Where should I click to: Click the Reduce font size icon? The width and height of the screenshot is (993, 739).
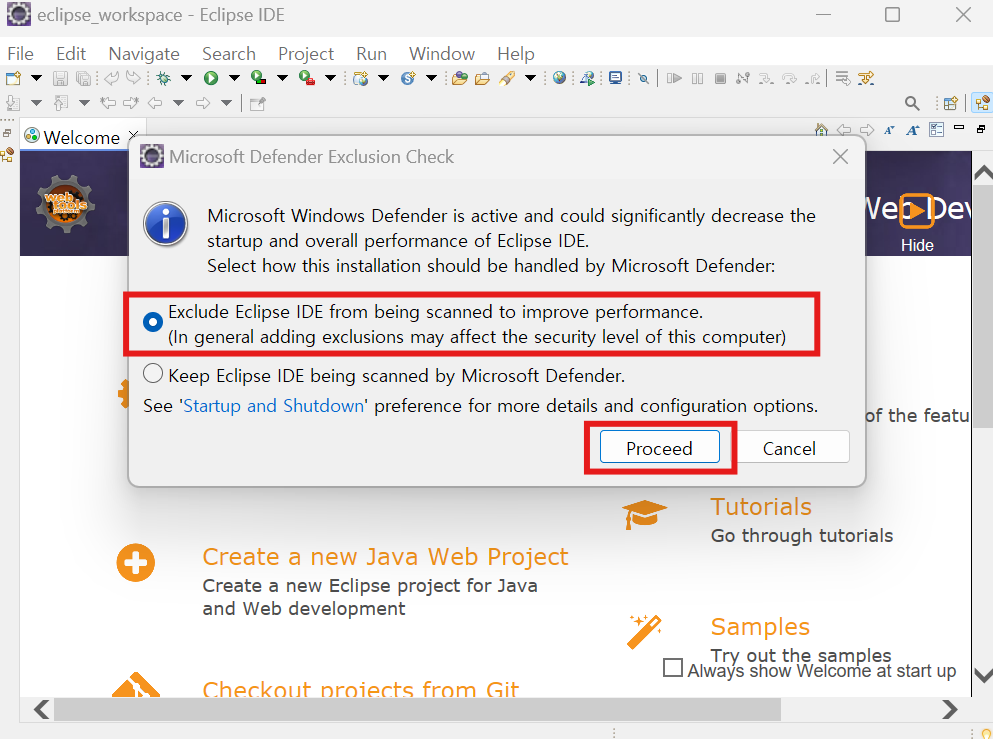pyautogui.click(x=889, y=130)
